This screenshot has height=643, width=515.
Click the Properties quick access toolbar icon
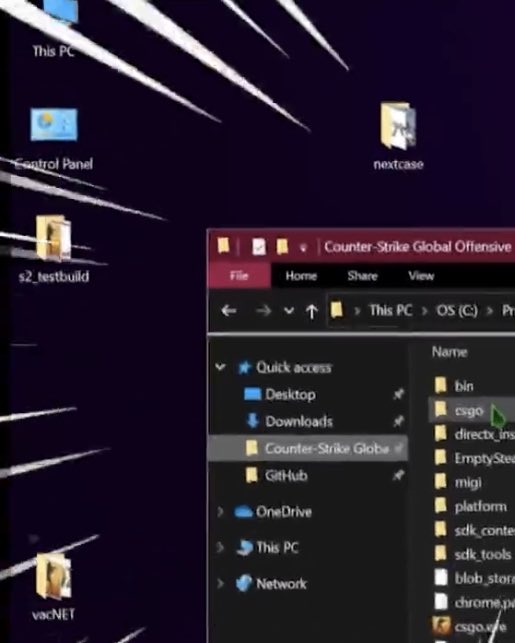(259, 246)
